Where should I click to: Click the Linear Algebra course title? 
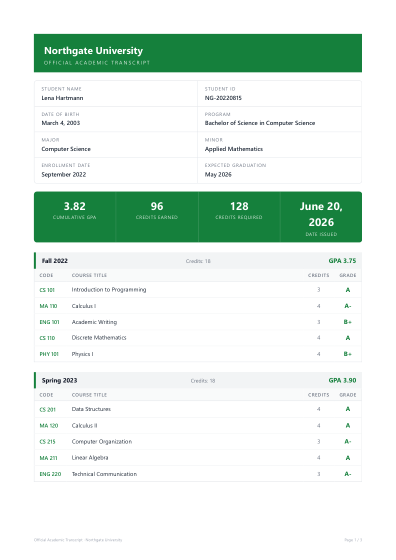[x=90, y=458]
